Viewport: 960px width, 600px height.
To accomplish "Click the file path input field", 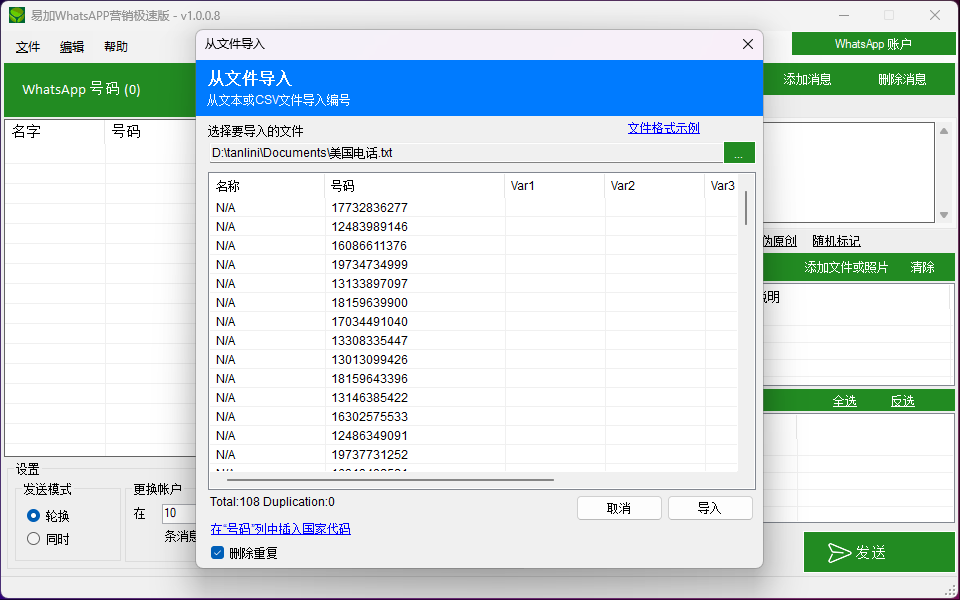I will (466, 152).
